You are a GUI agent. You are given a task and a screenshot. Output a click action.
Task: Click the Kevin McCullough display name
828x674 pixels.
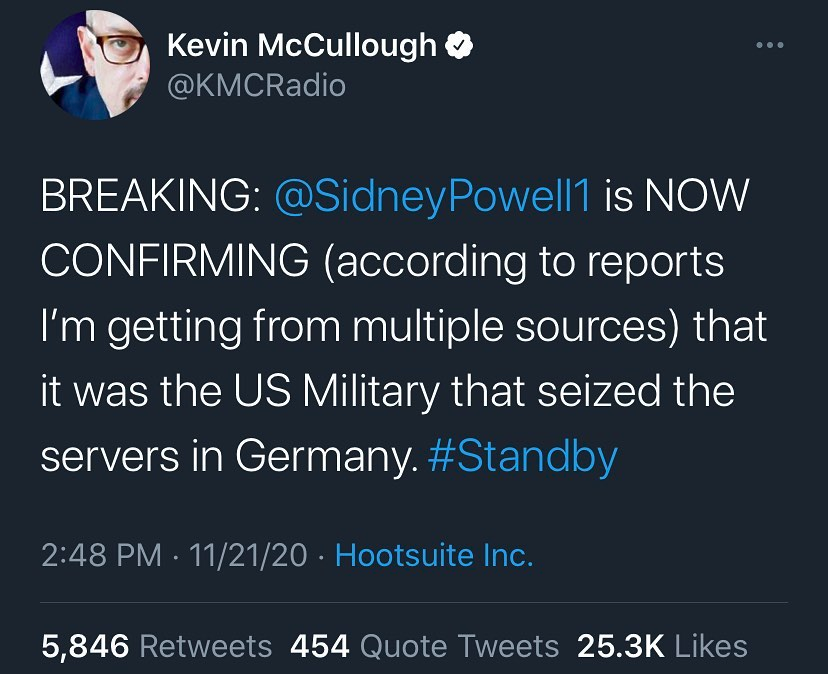[x=301, y=45]
